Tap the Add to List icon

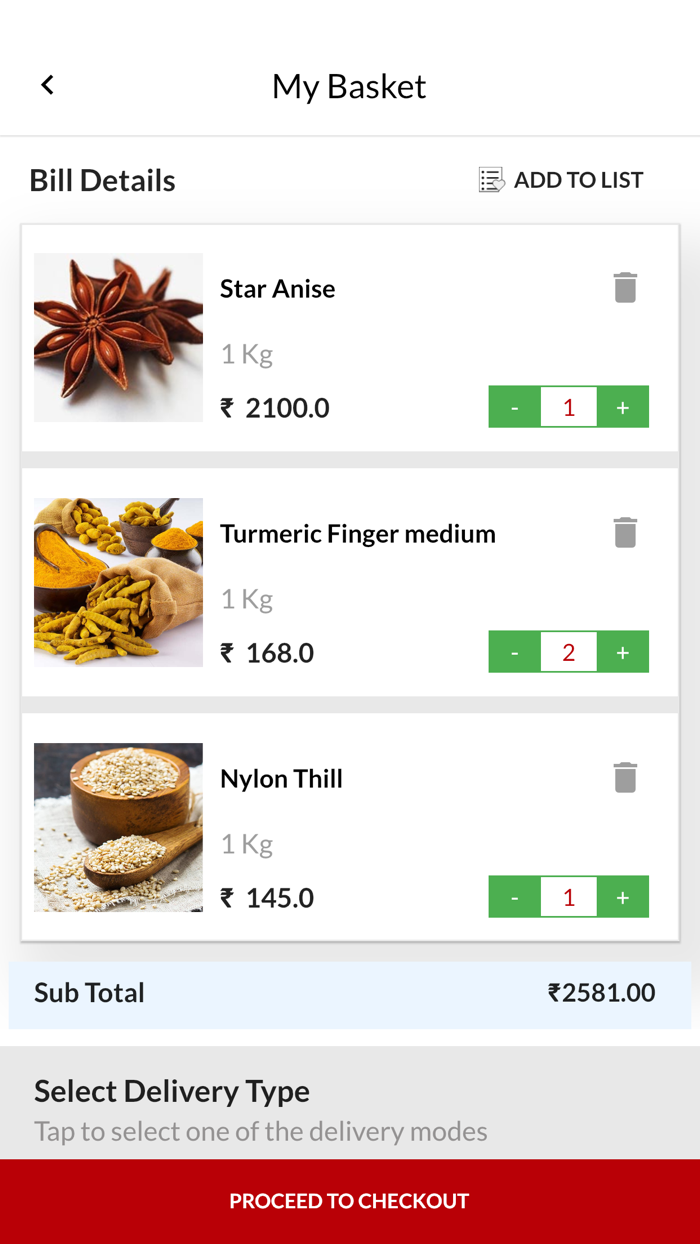[x=491, y=180]
